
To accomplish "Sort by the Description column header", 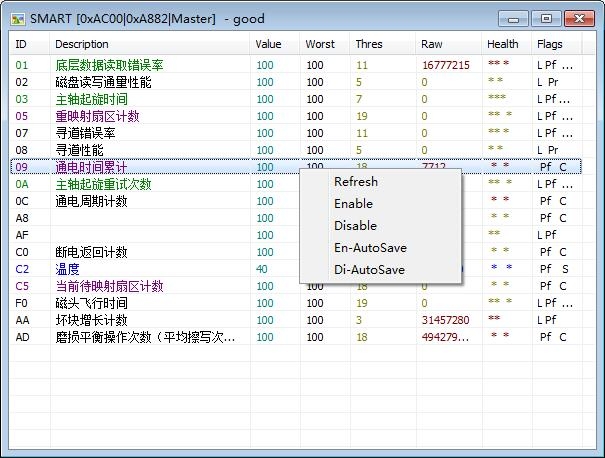I will [149, 44].
